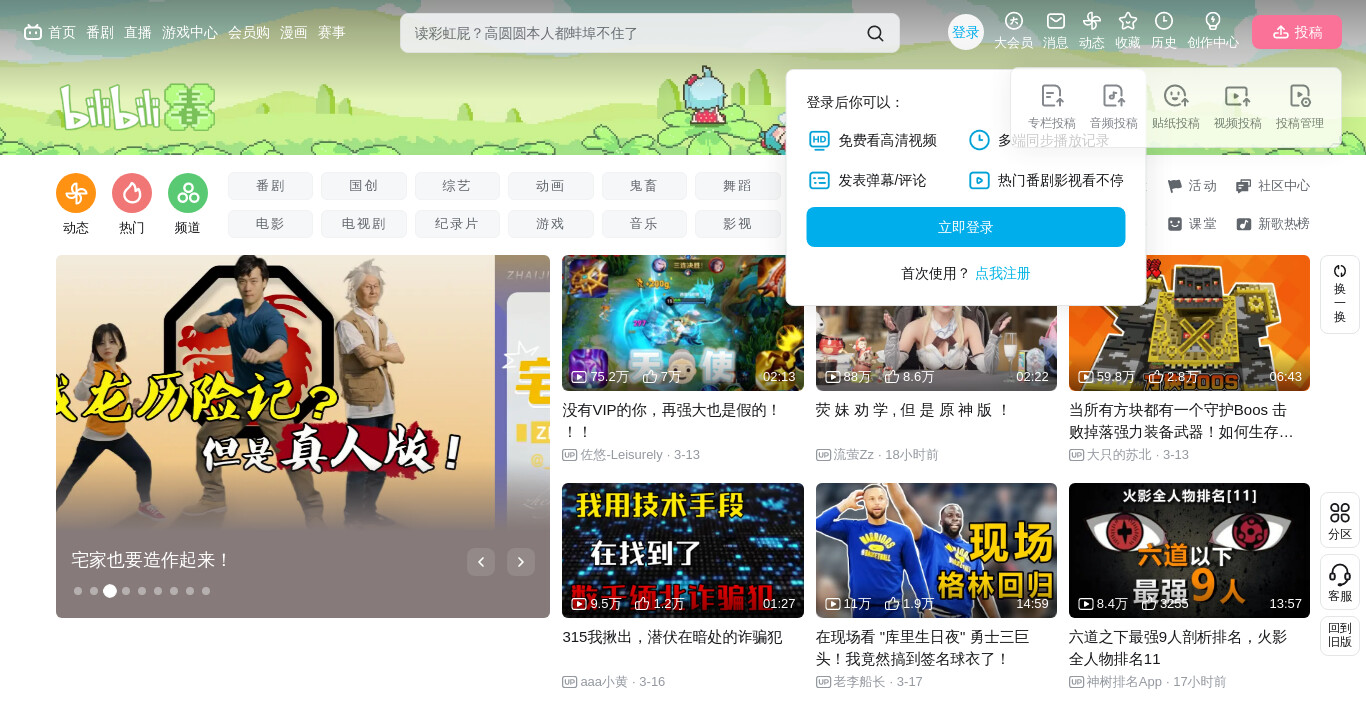Screen dimensions: 1366x728
Task: Click 点我注册 link
Action: [x=1003, y=273]
